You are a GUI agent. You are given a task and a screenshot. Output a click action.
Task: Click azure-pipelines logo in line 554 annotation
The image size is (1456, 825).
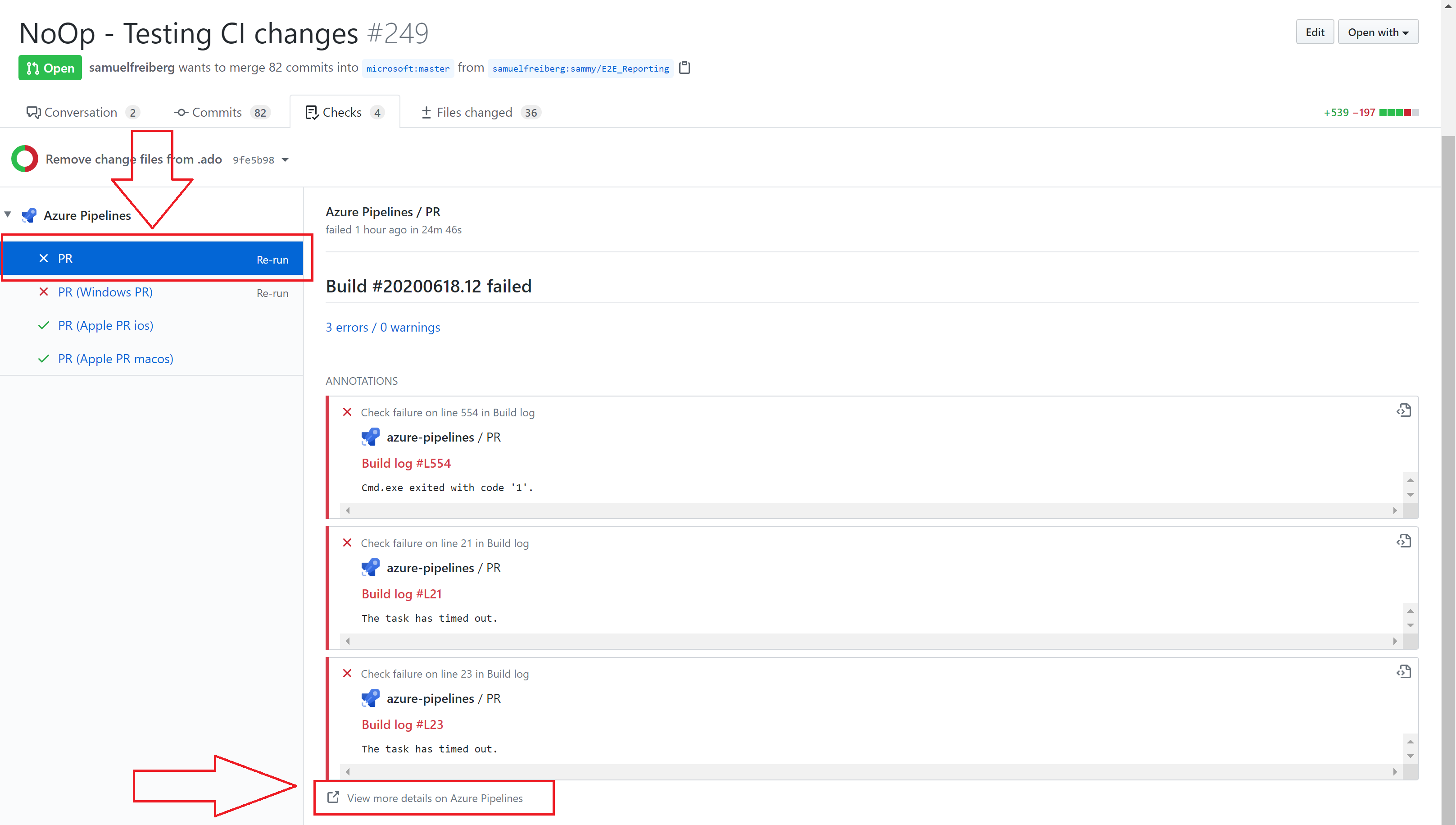pos(370,437)
